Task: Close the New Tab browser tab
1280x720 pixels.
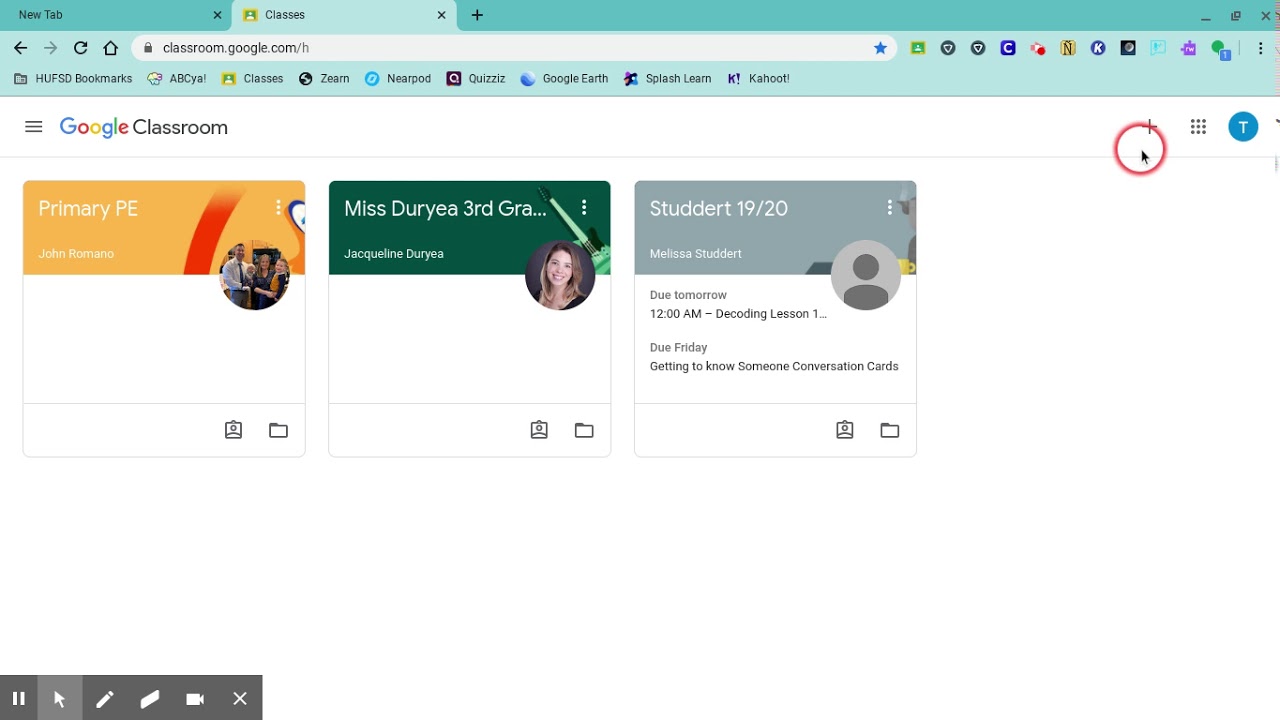Action: tap(218, 15)
